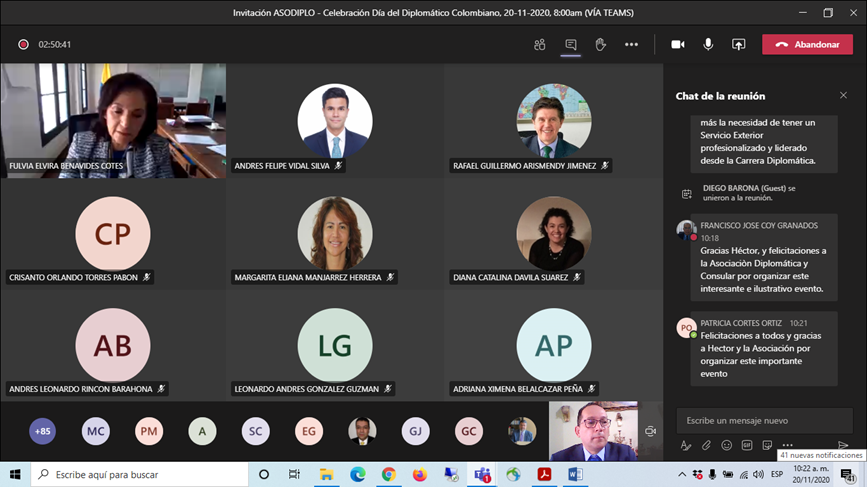Toggle the microphone mute button
The height and width of the screenshot is (487, 867).
coord(708,45)
